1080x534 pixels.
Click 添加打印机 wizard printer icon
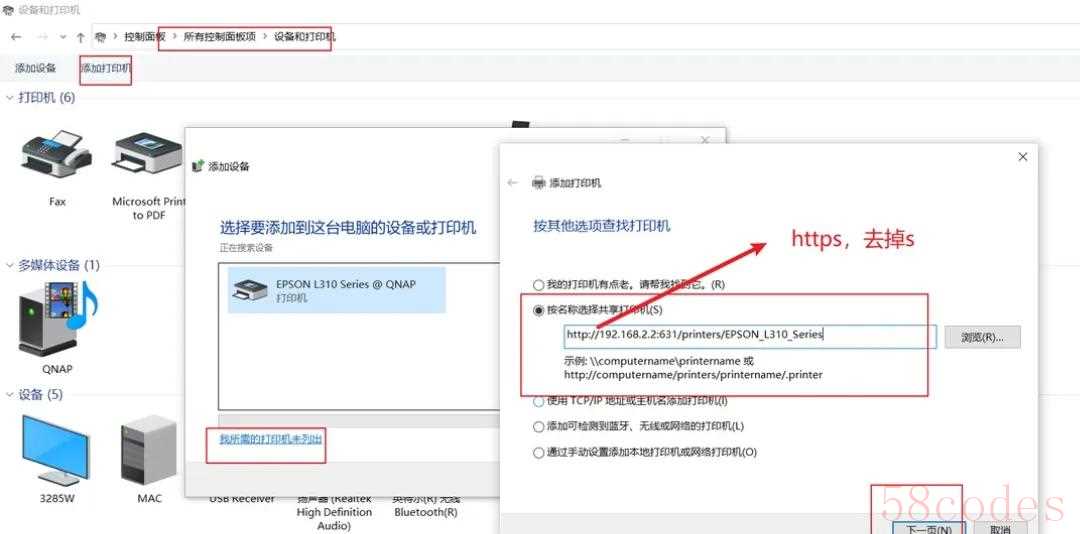(539, 183)
